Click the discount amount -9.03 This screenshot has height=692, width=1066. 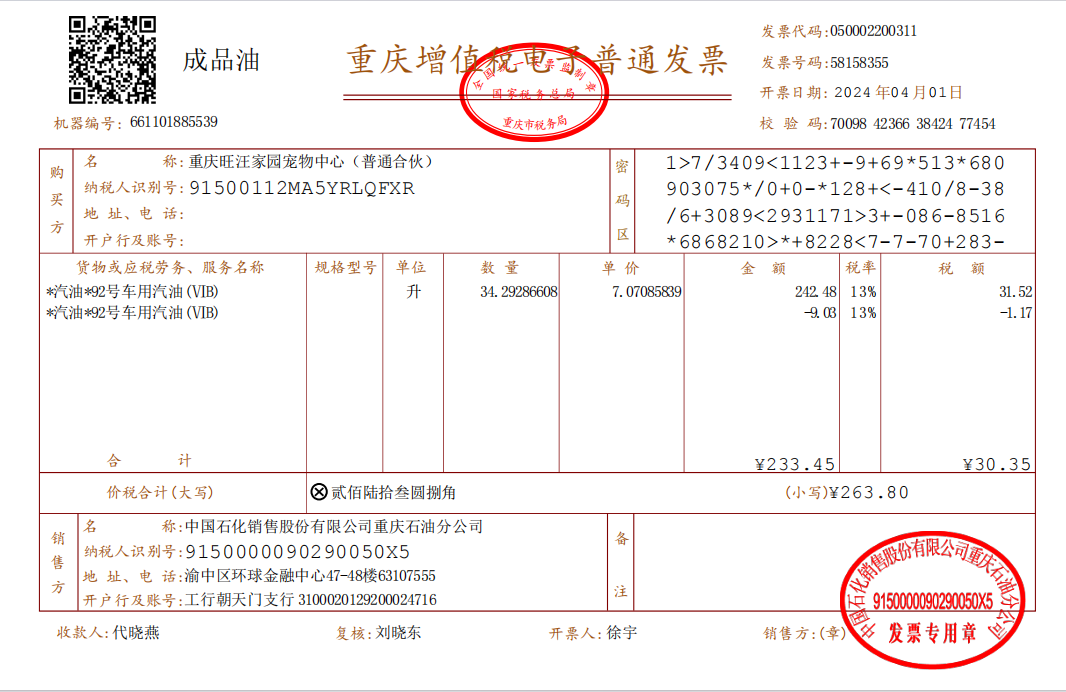[820, 313]
